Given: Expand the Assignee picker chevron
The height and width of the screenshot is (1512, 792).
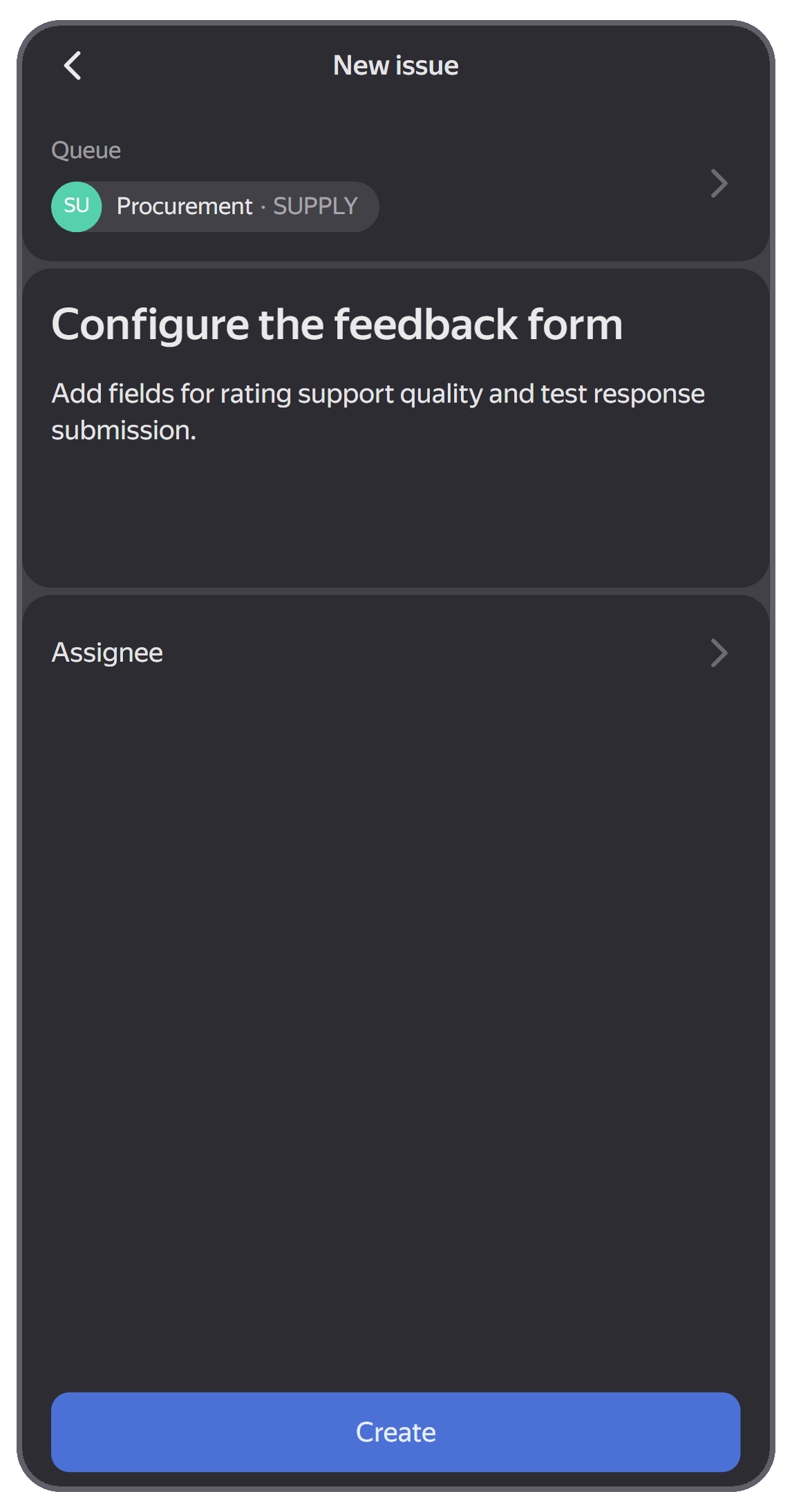Looking at the screenshot, I should click(719, 653).
